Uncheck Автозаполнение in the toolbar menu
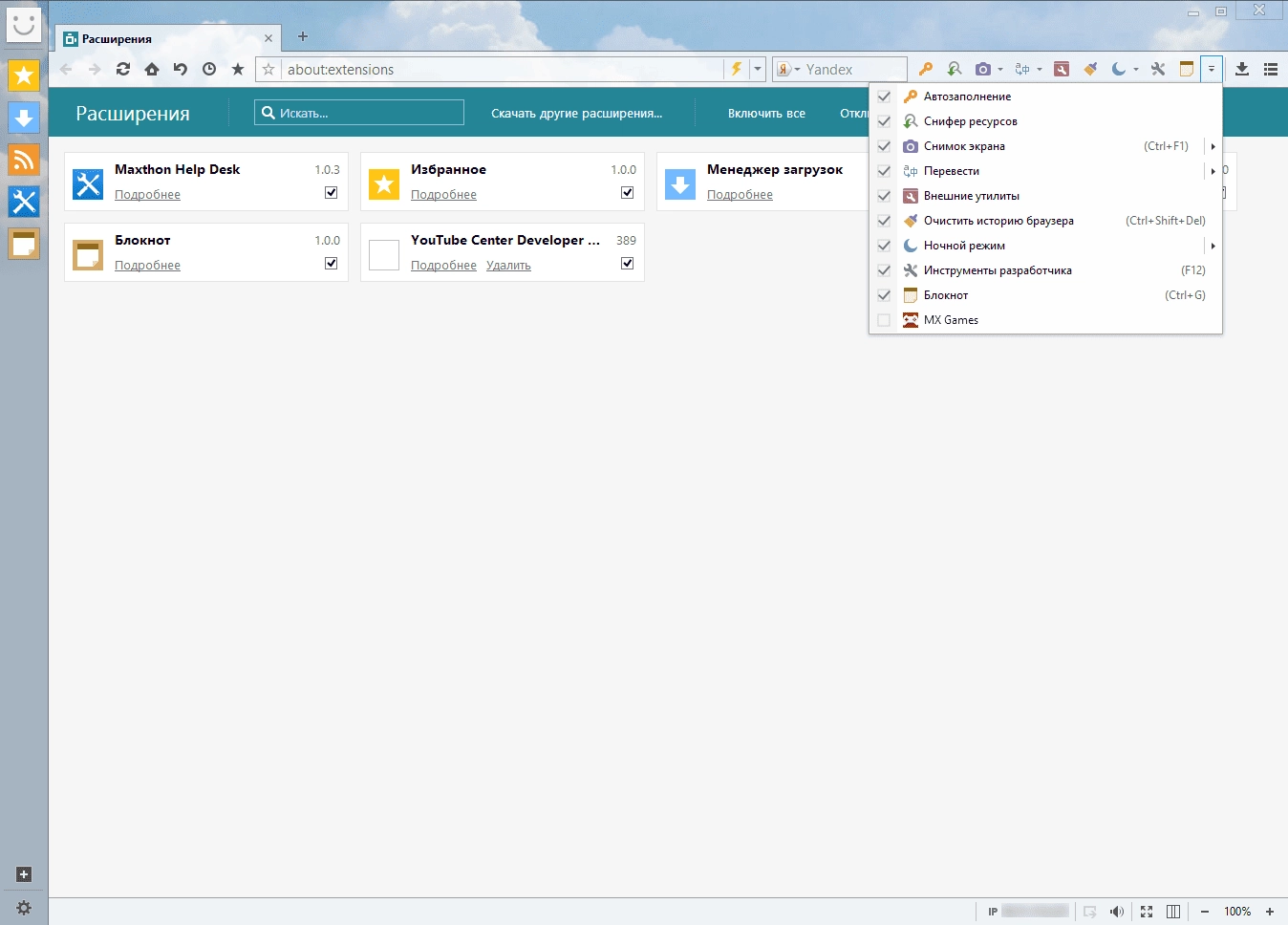 884,97
